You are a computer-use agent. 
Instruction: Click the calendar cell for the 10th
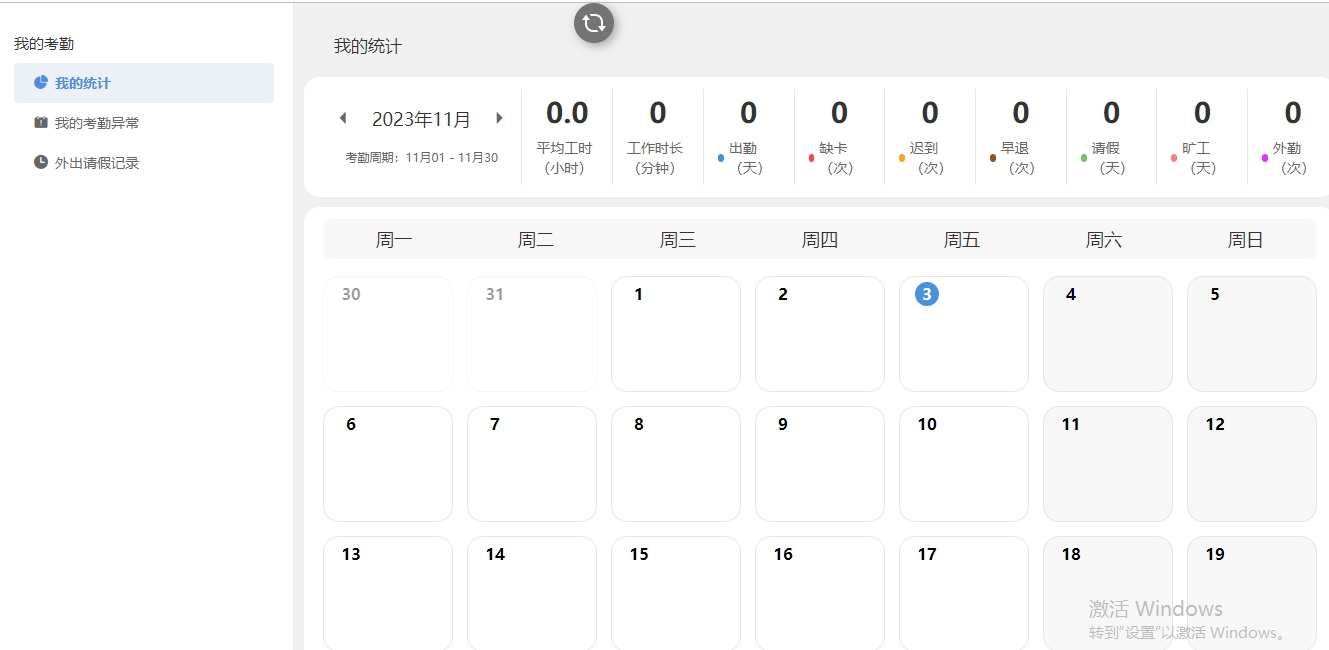(963, 464)
